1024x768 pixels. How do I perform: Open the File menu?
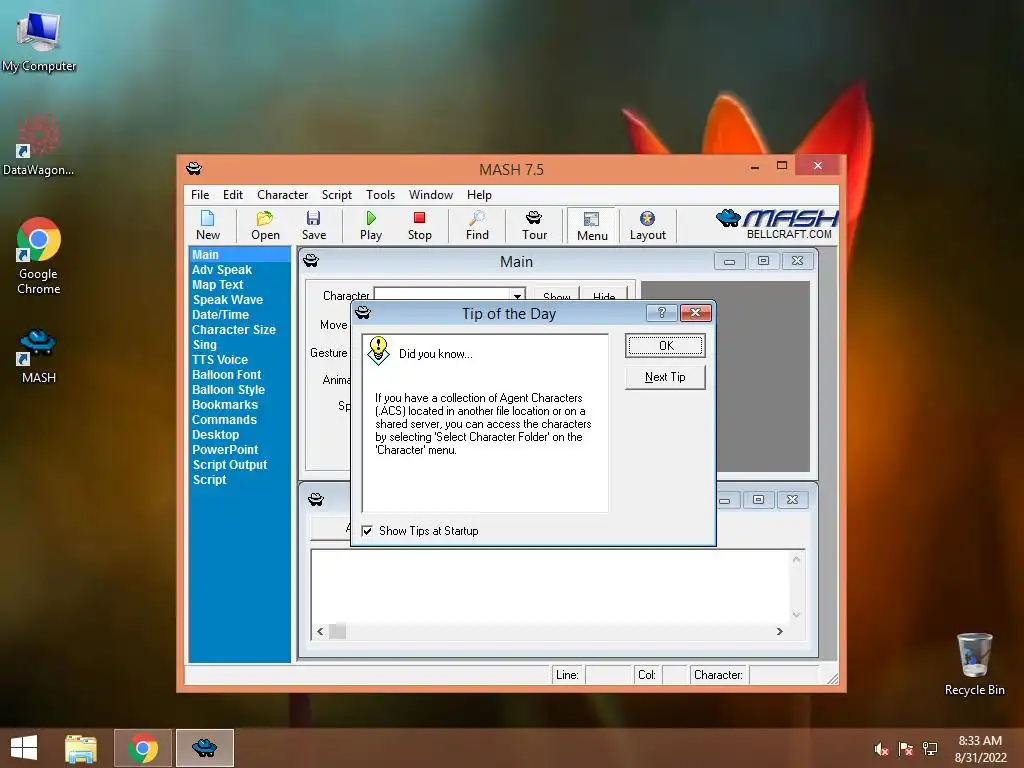coord(200,195)
